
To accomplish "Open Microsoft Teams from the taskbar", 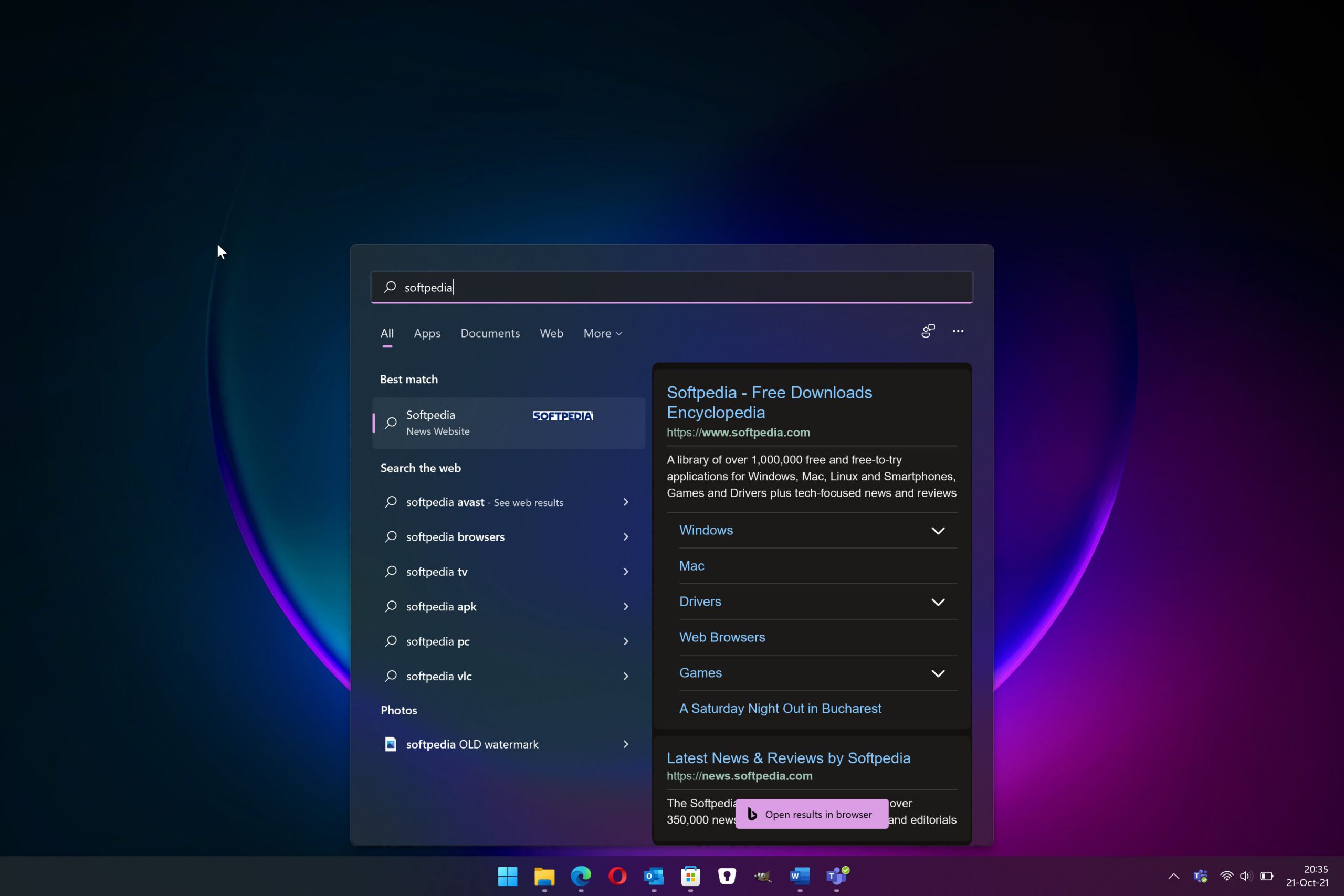I will tap(837, 876).
